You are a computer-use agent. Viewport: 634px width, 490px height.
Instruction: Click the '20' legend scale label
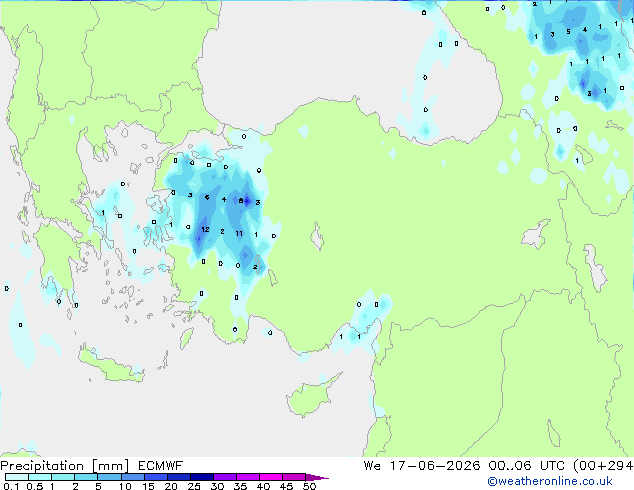coord(171,486)
